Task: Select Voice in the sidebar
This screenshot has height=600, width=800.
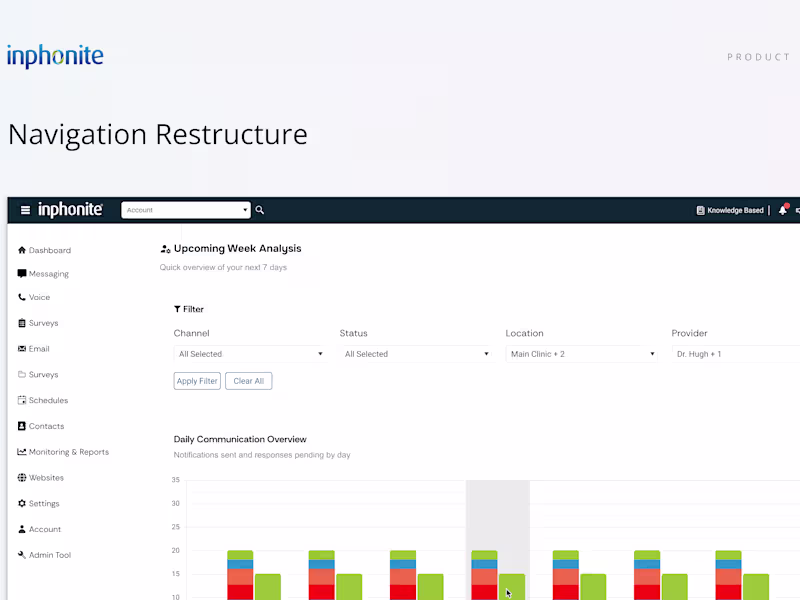Action: pos(34,297)
